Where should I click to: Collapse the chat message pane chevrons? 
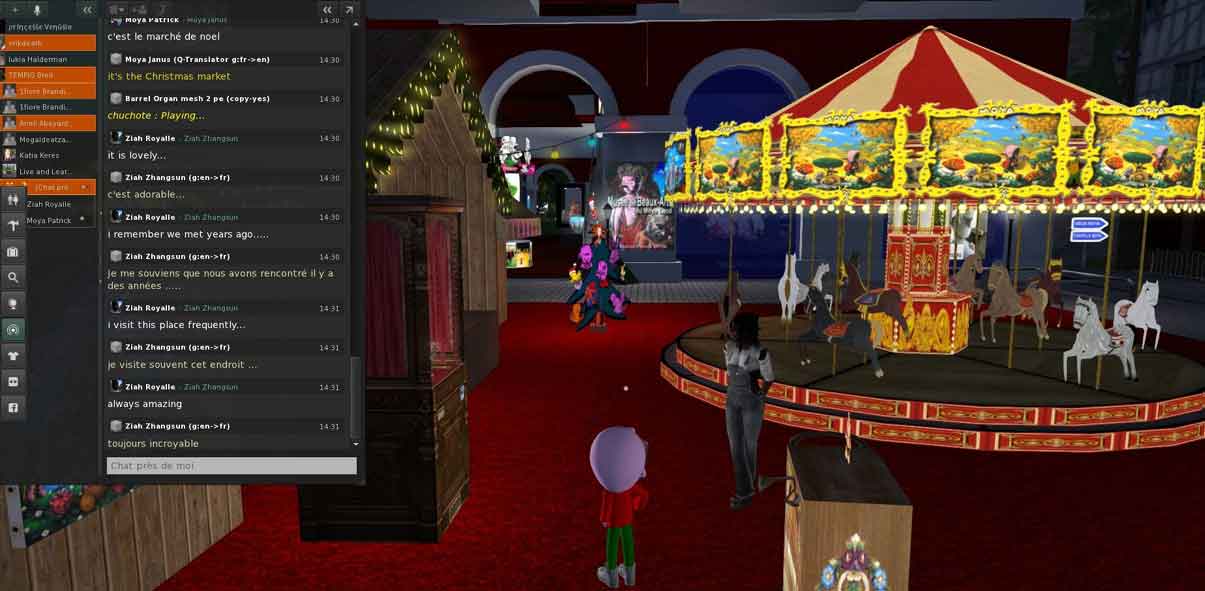[327, 9]
